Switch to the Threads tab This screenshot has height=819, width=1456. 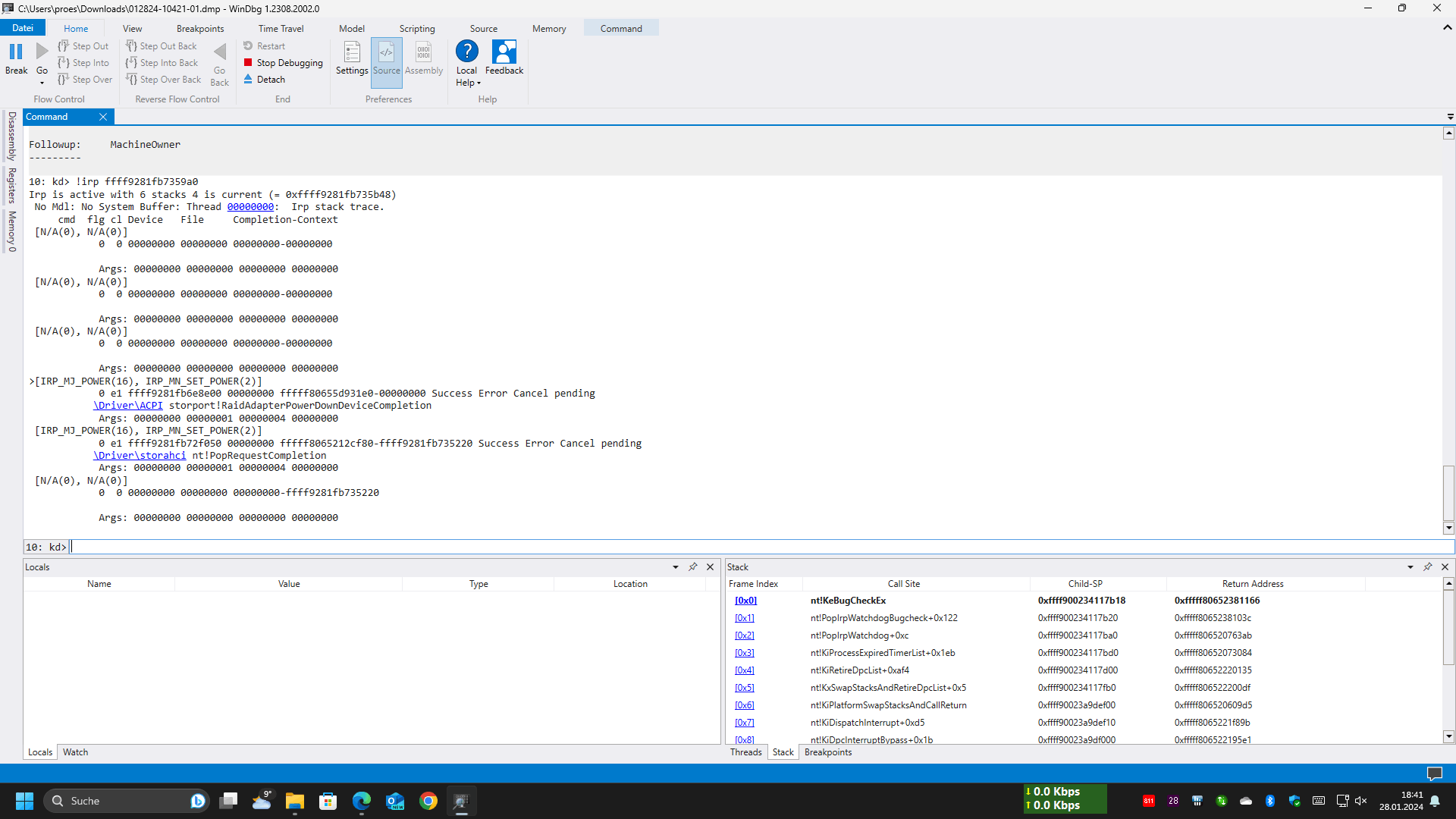tap(745, 752)
